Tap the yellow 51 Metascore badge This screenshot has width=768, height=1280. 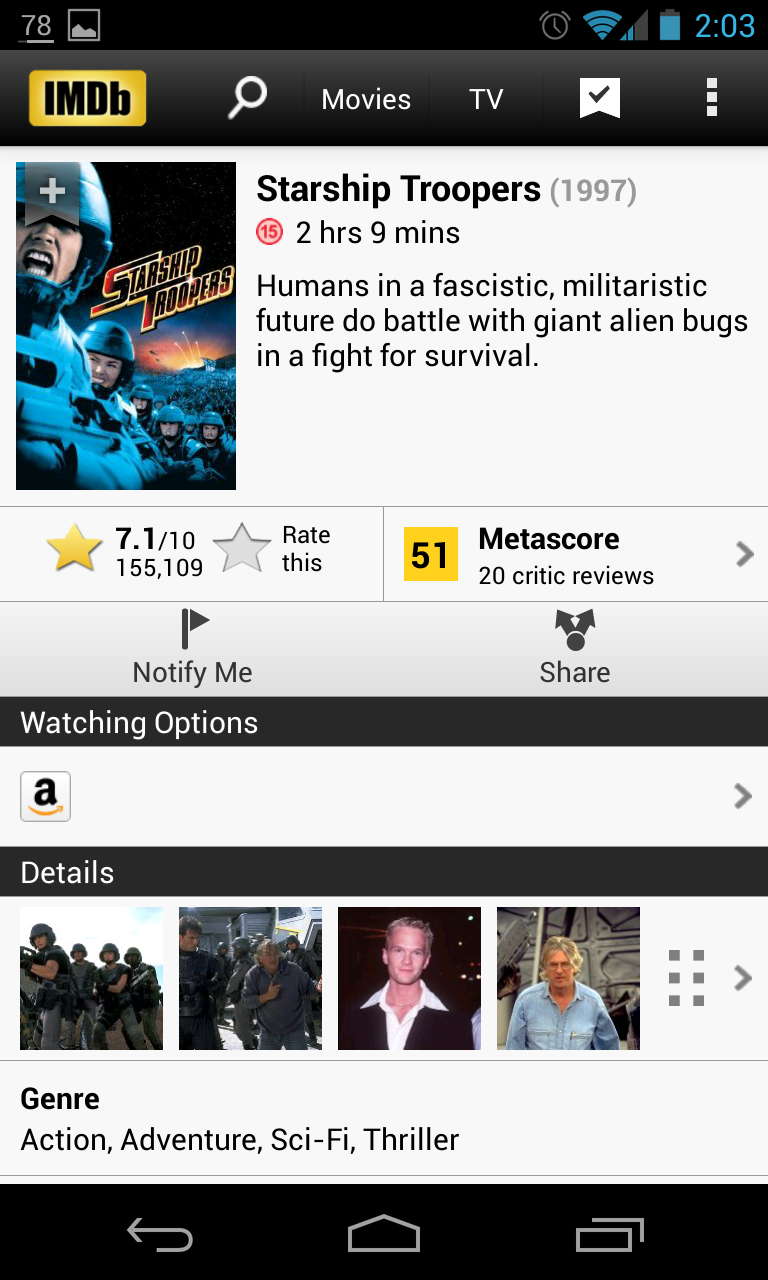430,554
